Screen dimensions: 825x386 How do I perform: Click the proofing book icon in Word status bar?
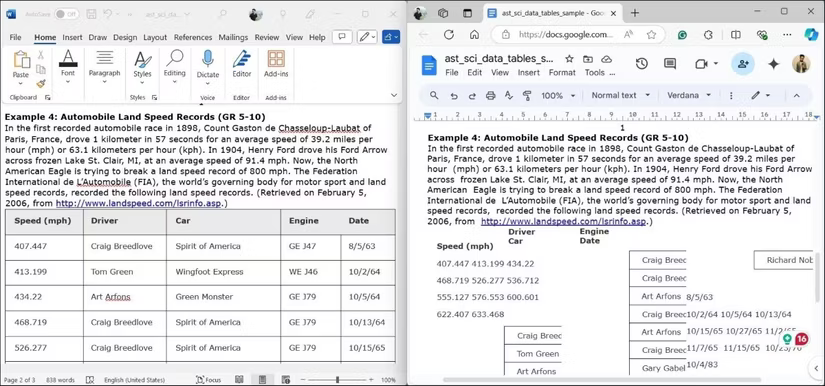pyautogui.click(x=89, y=380)
